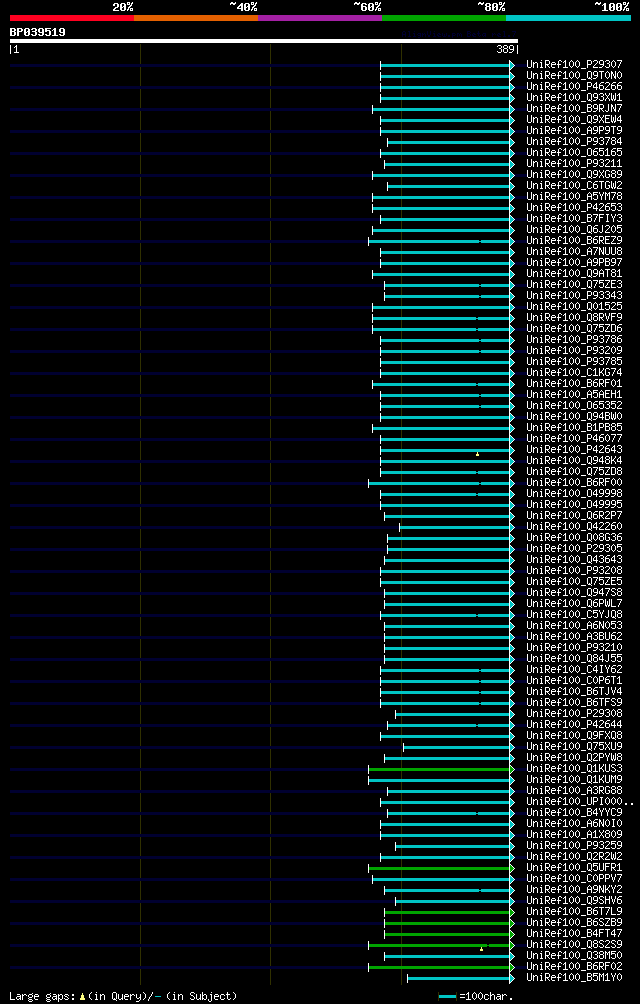Select label UniRef100_C1KG74
The width and height of the screenshot is (640, 1004).
[574, 373]
